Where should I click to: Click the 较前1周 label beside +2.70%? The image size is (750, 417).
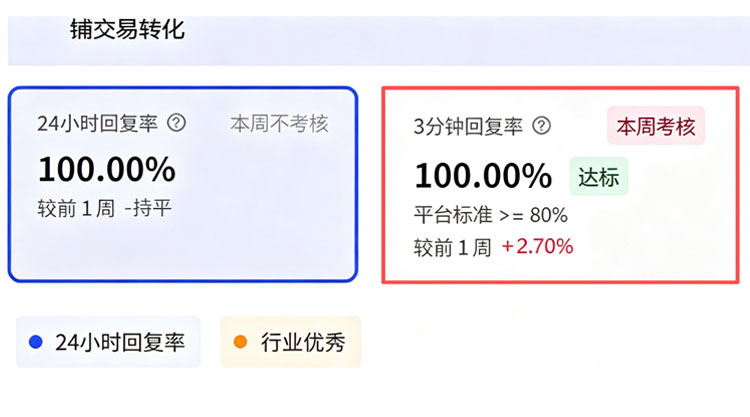point(453,246)
